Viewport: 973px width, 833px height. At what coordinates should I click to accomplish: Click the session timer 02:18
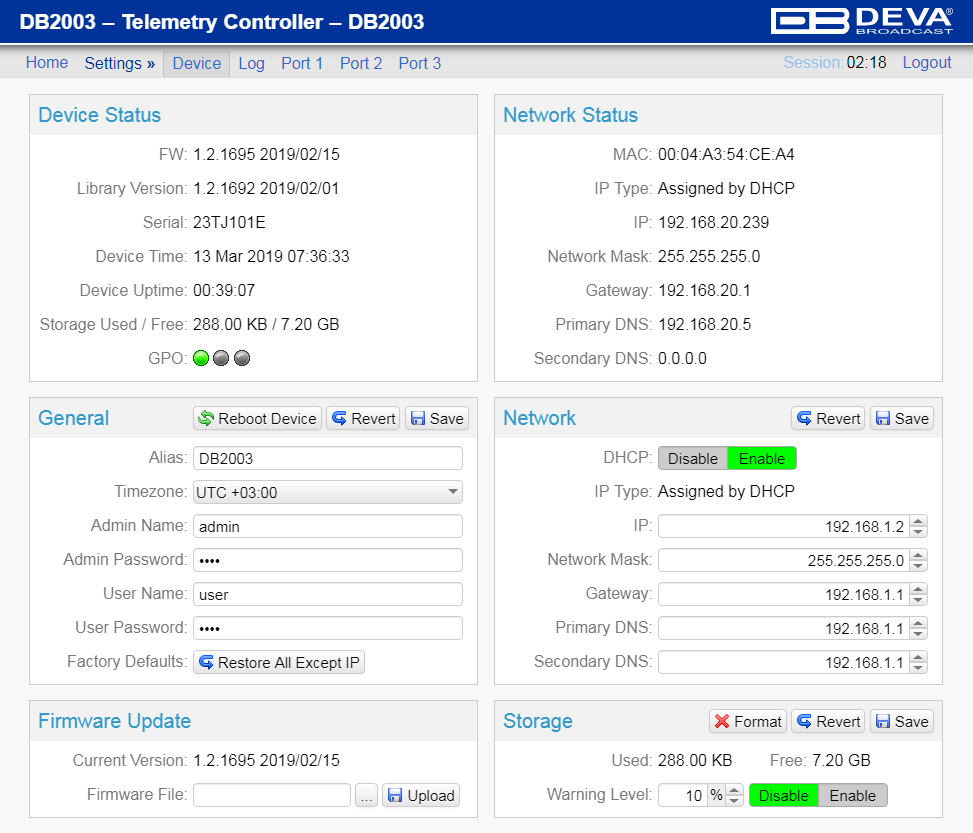pyautogui.click(x=866, y=63)
